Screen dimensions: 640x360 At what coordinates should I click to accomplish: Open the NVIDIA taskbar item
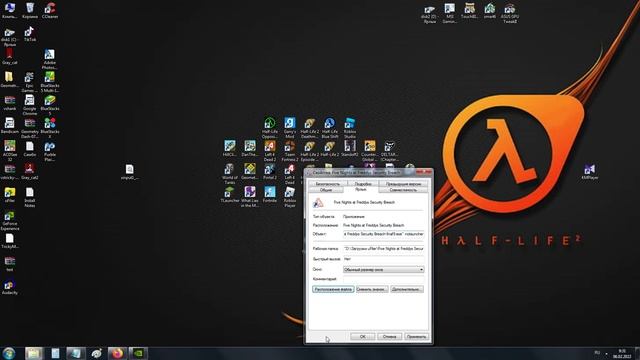click(138, 353)
